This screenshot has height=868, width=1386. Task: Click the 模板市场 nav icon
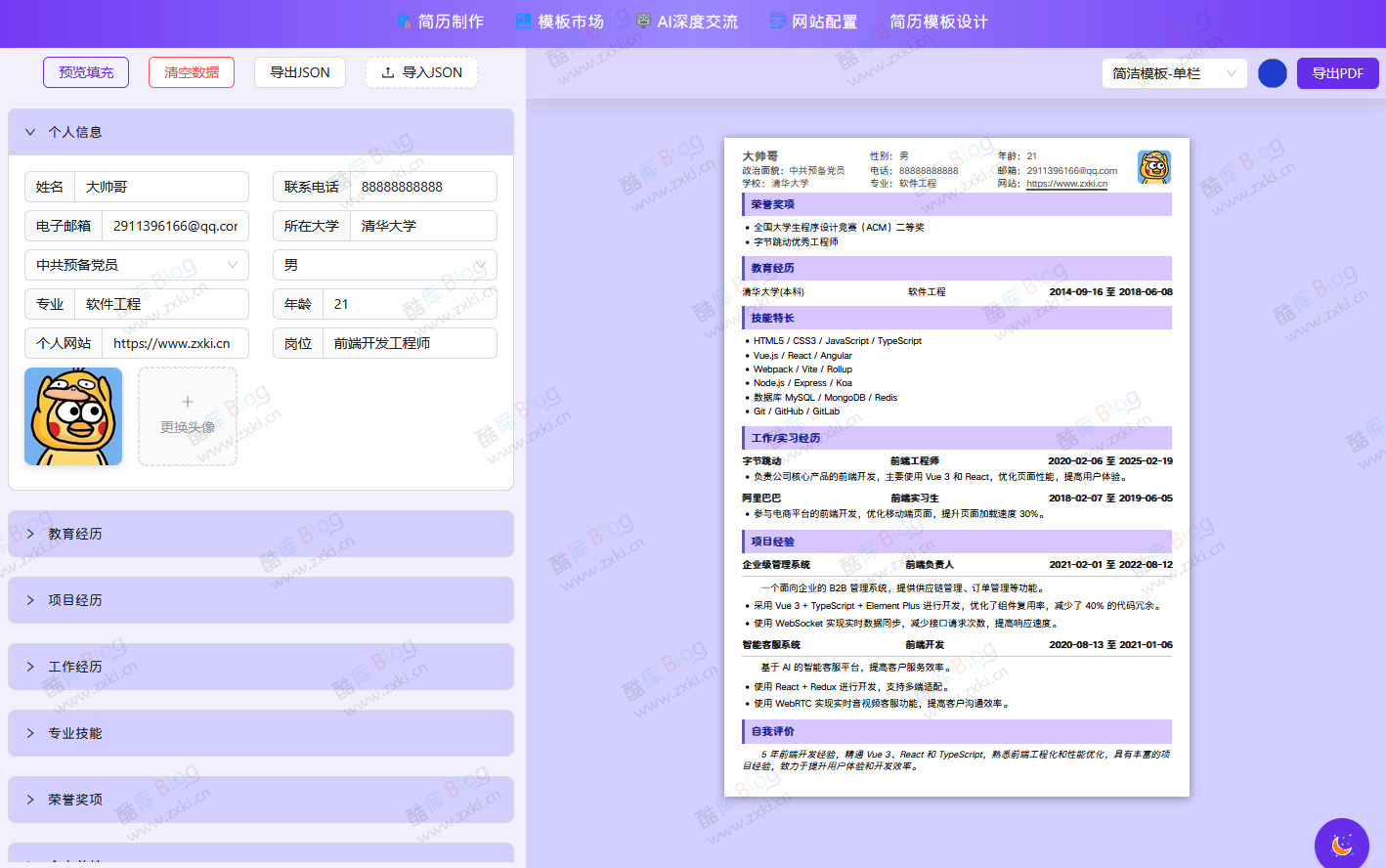click(x=524, y=22)
